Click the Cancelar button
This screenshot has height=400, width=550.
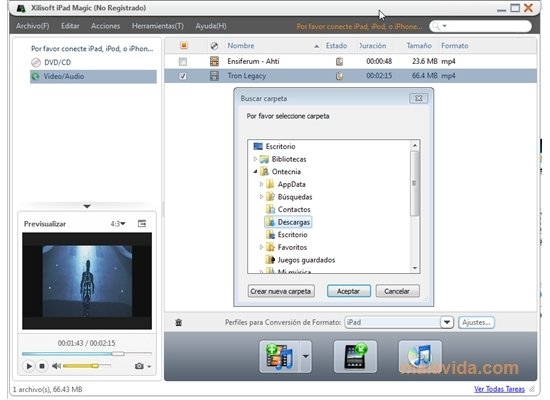click(397, 291)
